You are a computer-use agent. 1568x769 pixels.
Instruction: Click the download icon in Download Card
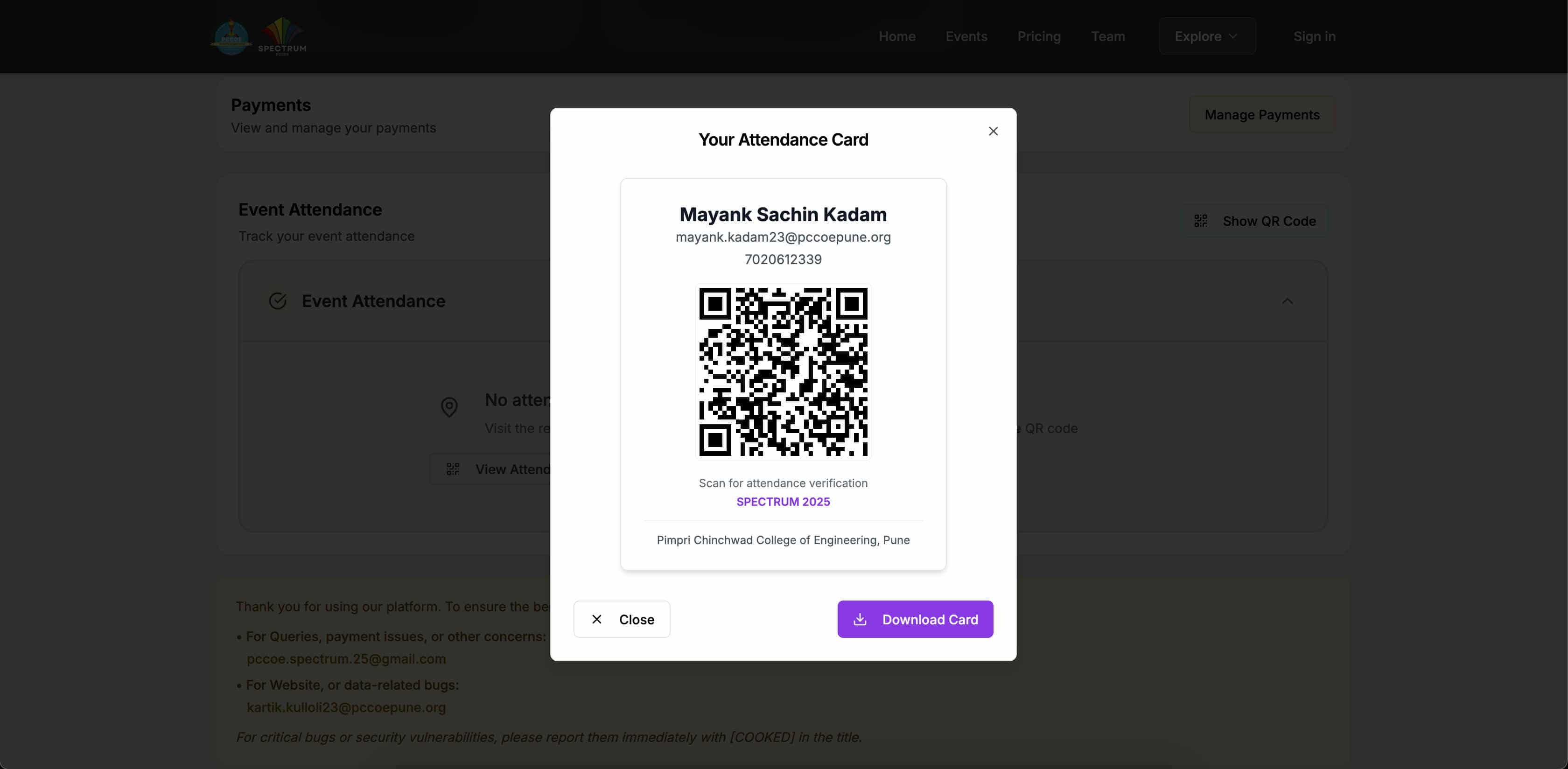860,619
